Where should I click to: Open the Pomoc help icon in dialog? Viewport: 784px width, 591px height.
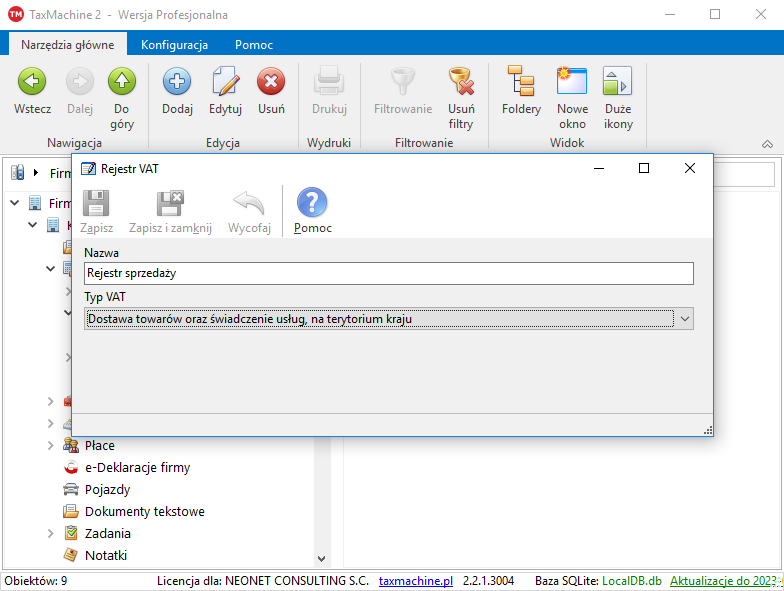[312, 204]
